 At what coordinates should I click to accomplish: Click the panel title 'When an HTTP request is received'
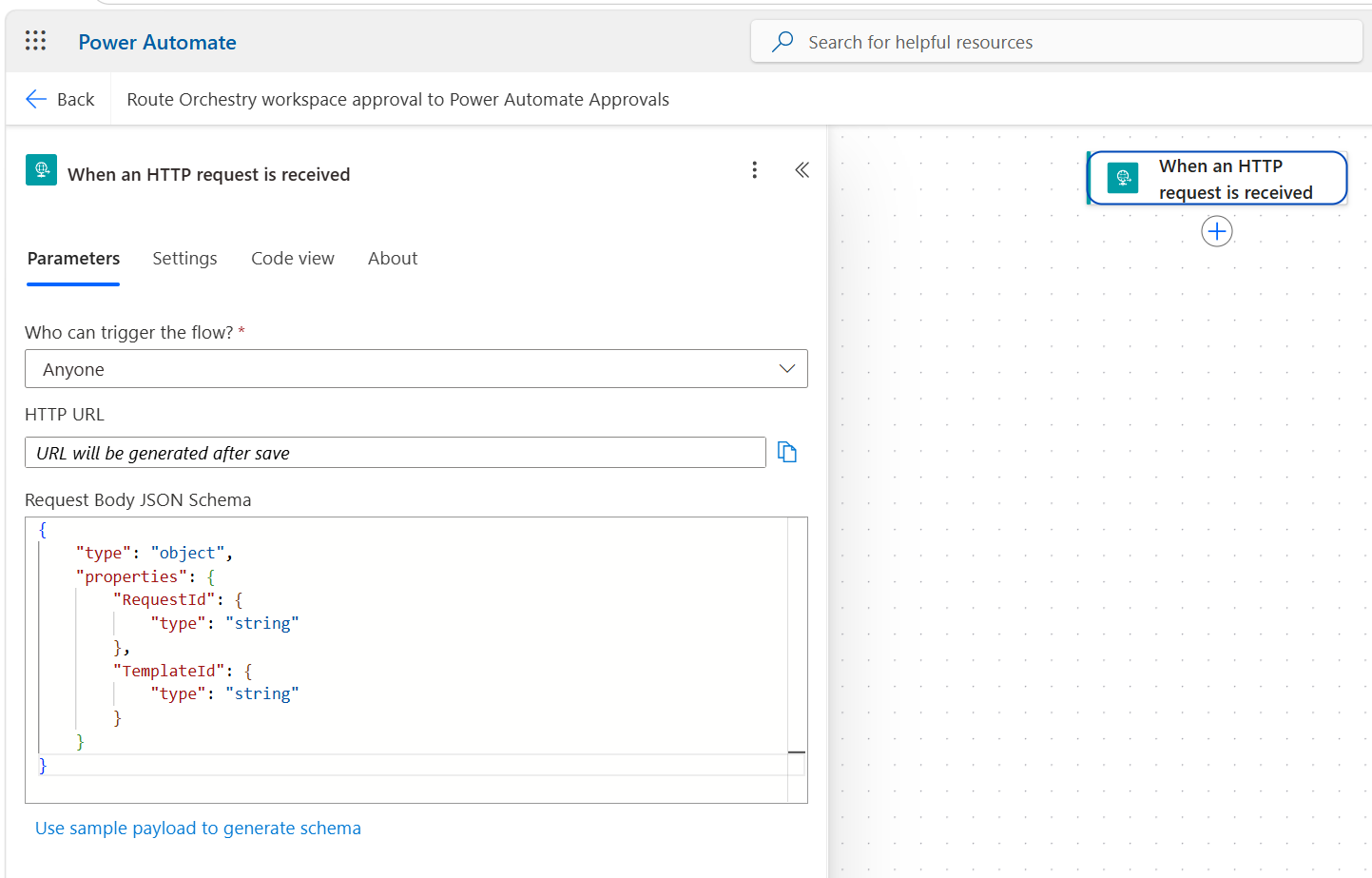[209, 175]
